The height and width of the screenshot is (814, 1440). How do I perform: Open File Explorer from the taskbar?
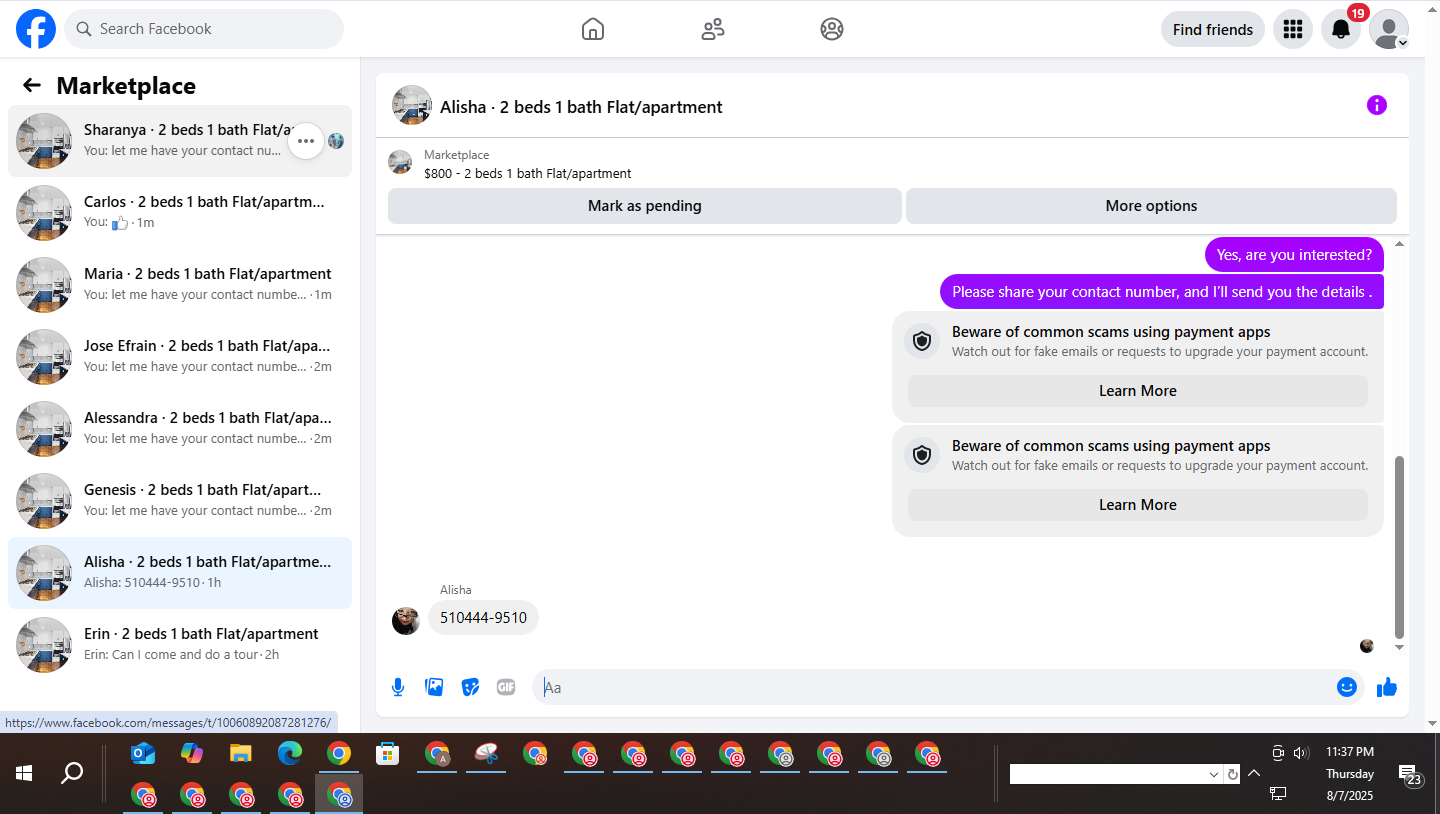click(241, 753)
